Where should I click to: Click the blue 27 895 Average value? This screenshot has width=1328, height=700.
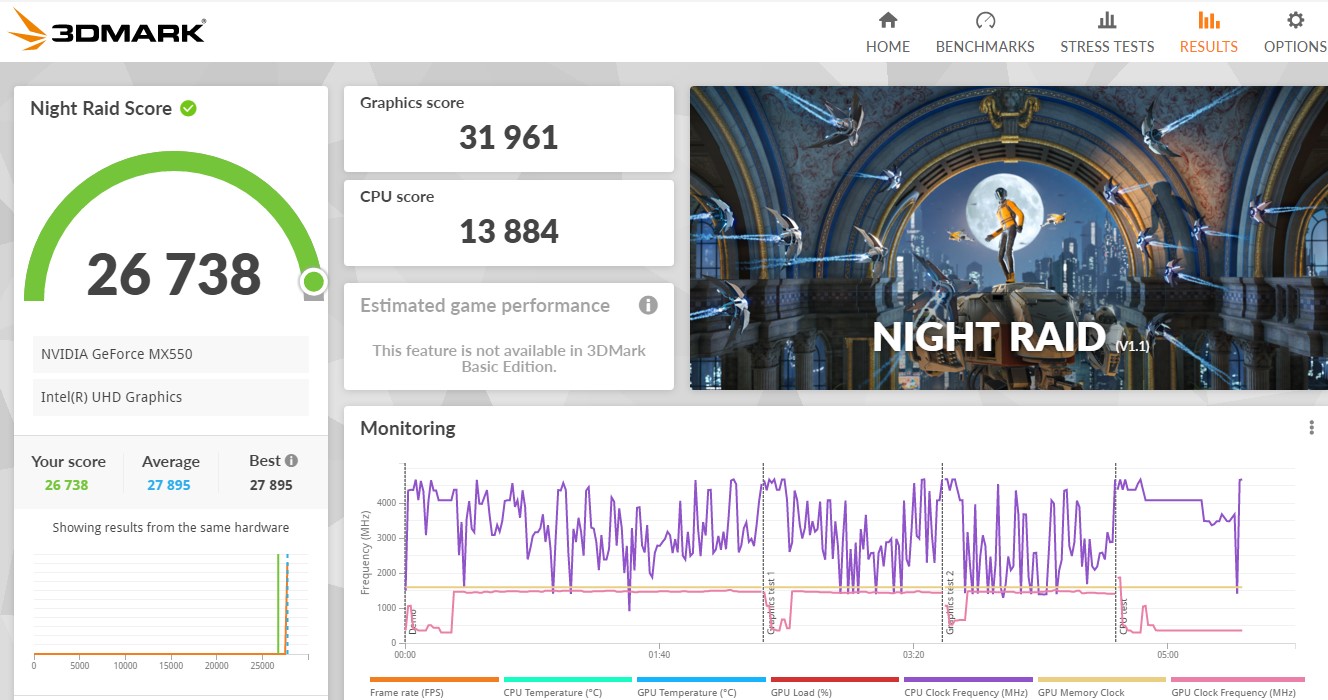[x=168, y=485]
